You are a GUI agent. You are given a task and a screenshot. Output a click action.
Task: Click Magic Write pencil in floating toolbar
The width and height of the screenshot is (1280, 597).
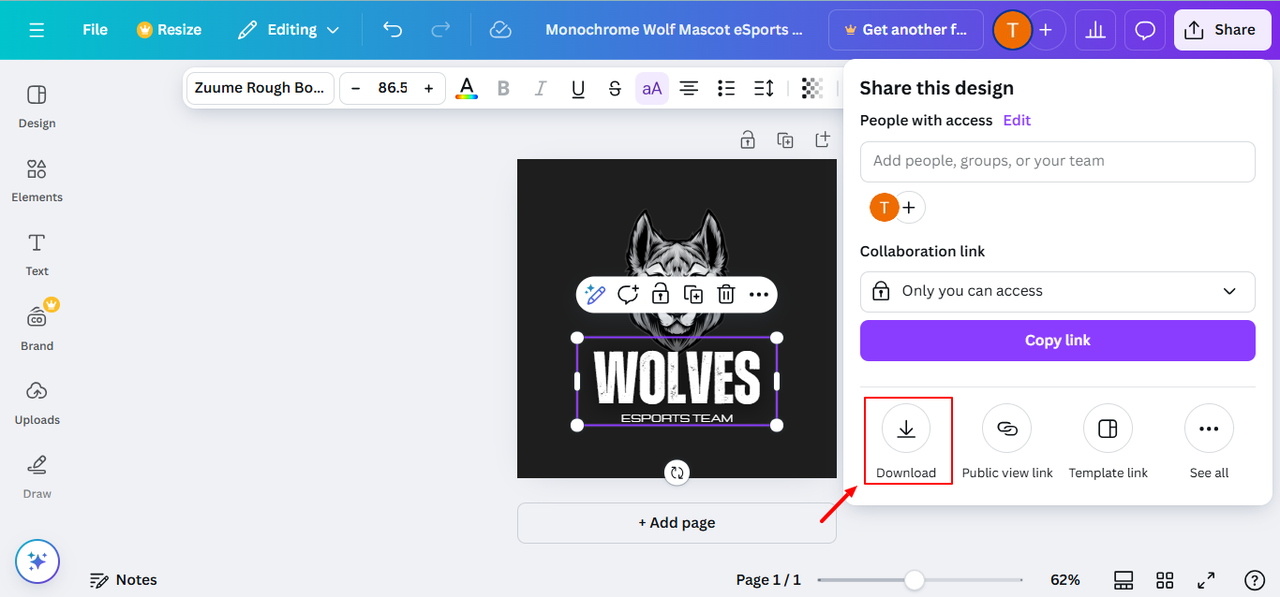595,294
